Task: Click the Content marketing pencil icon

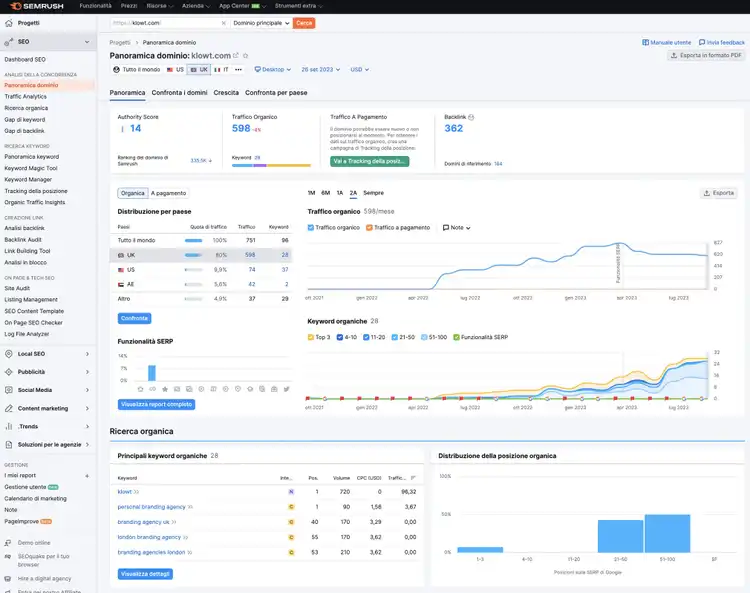Action: coord(9,408)
